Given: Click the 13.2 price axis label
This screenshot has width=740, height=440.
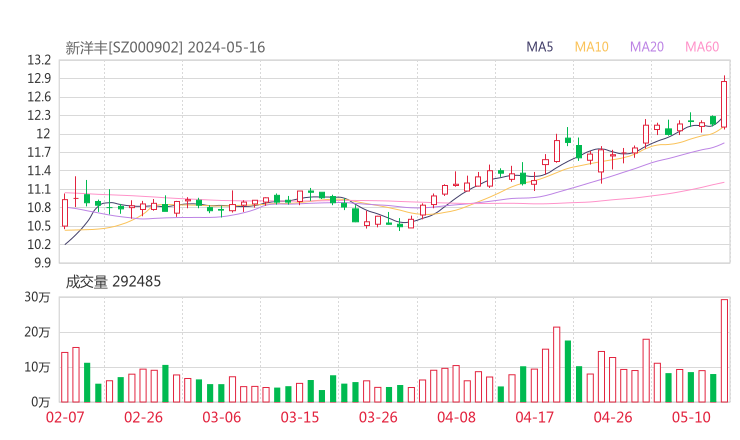Looking at the screenshot, I should (x=39, y=60).
